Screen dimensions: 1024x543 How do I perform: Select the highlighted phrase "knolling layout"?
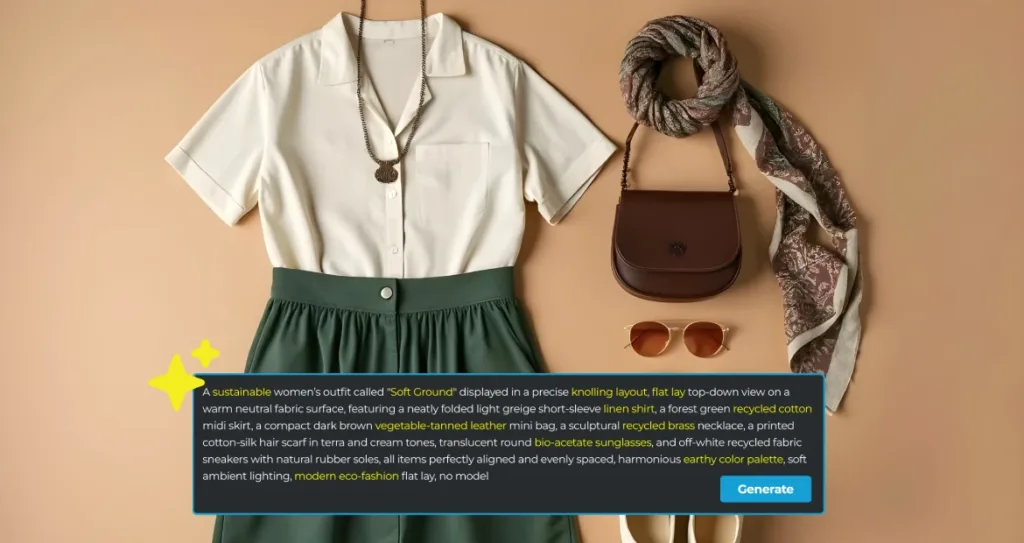(609, 392)
